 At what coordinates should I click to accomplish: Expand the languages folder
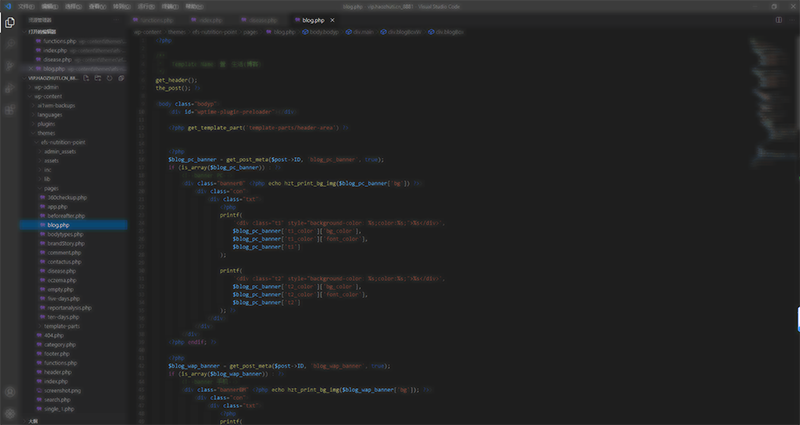click(x=49, y=115)
